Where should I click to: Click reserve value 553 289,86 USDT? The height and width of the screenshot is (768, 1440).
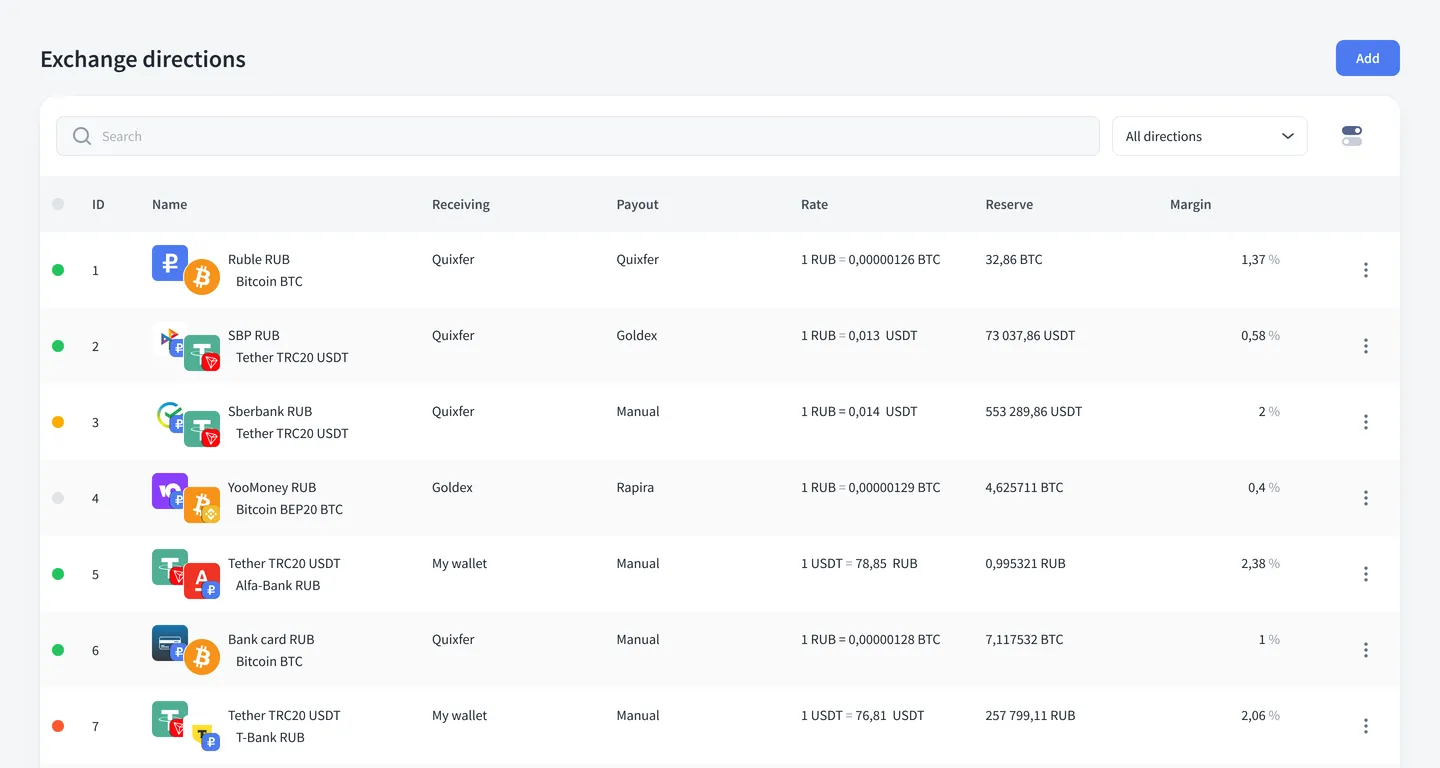[x=1034, y=411]
